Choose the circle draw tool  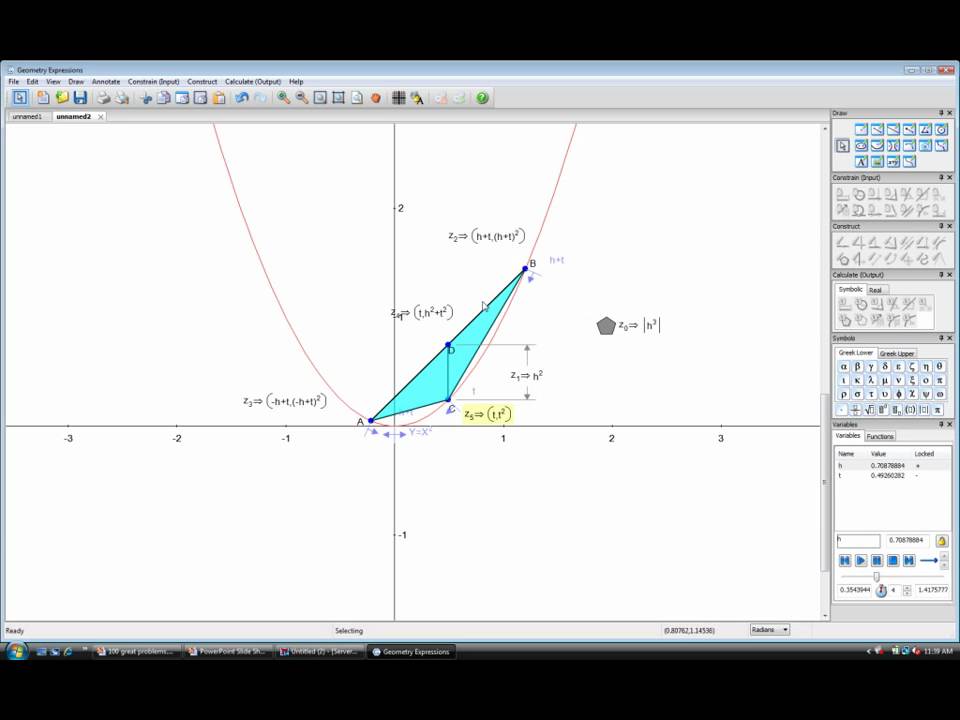pos(941,129)
